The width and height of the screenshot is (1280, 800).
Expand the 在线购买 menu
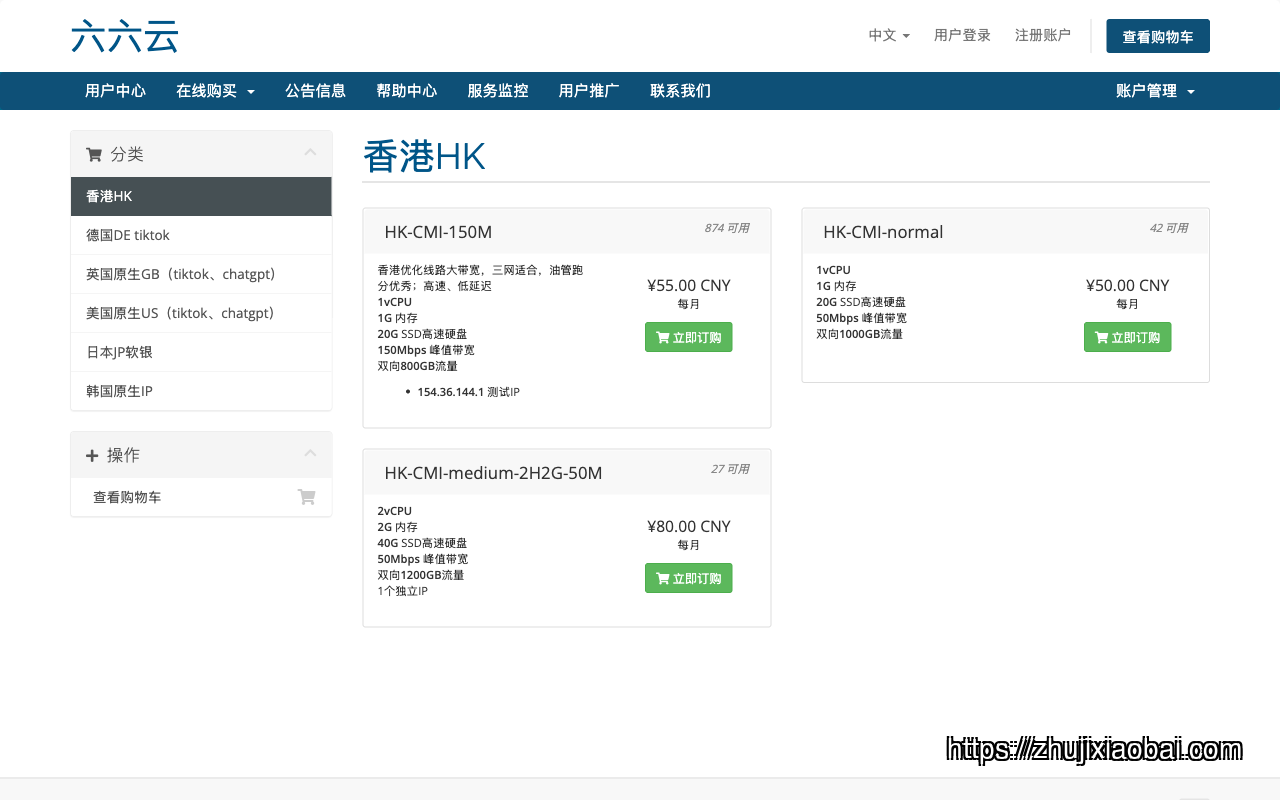215,91
